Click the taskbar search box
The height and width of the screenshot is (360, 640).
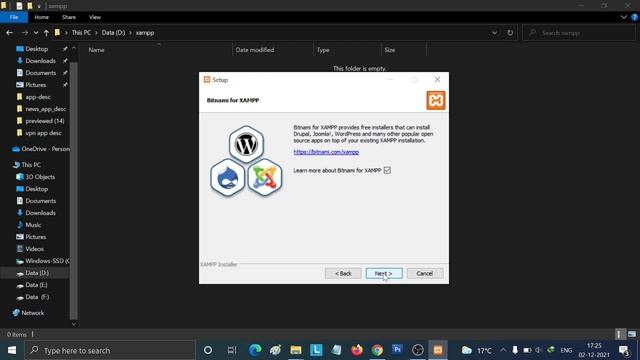click(x=110, y=350)
